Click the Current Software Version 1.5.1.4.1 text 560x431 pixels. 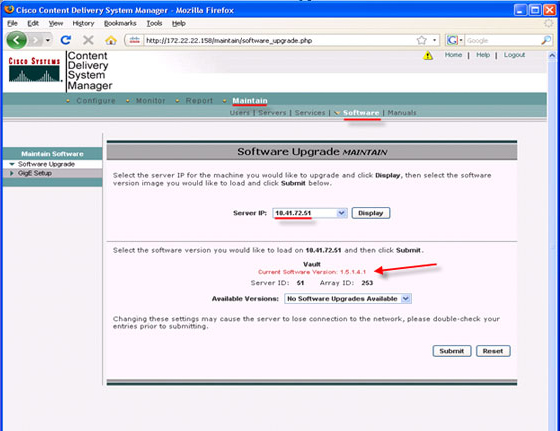click(312, 272)
